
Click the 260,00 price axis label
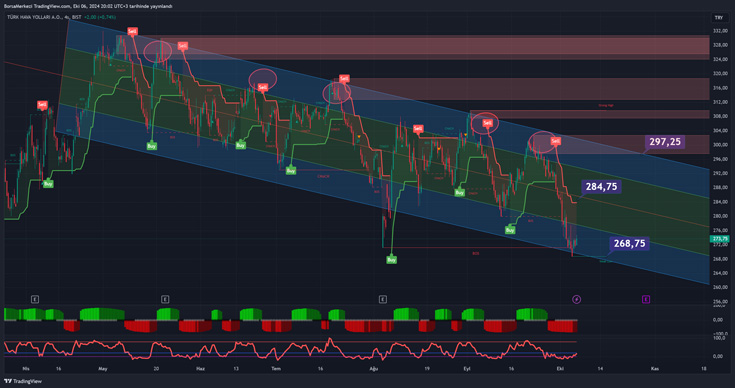click(x=720, y=287)
